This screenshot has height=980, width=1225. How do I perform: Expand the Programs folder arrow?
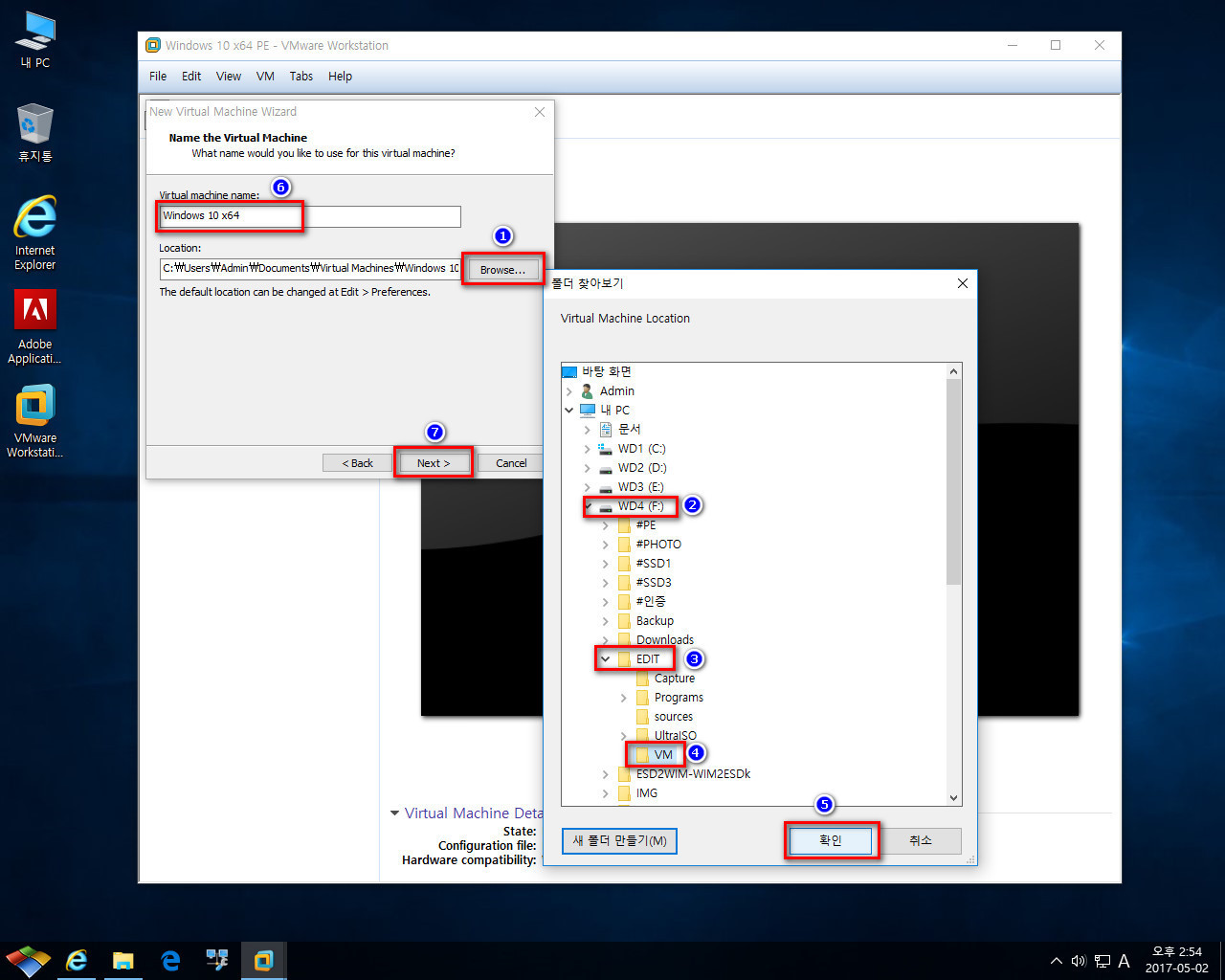click(624, 697)
